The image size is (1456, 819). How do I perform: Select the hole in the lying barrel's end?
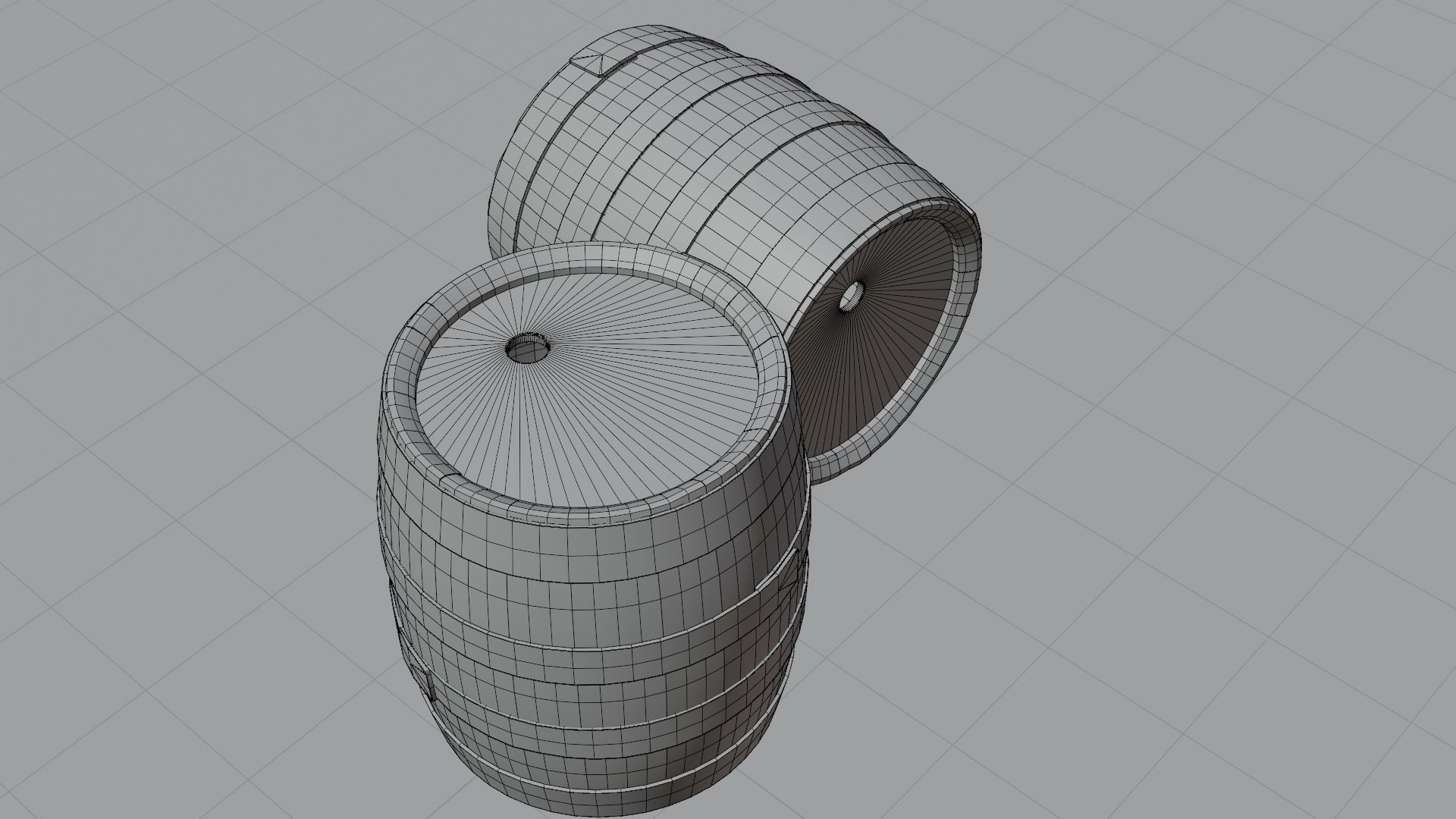(x=851, y=297)
